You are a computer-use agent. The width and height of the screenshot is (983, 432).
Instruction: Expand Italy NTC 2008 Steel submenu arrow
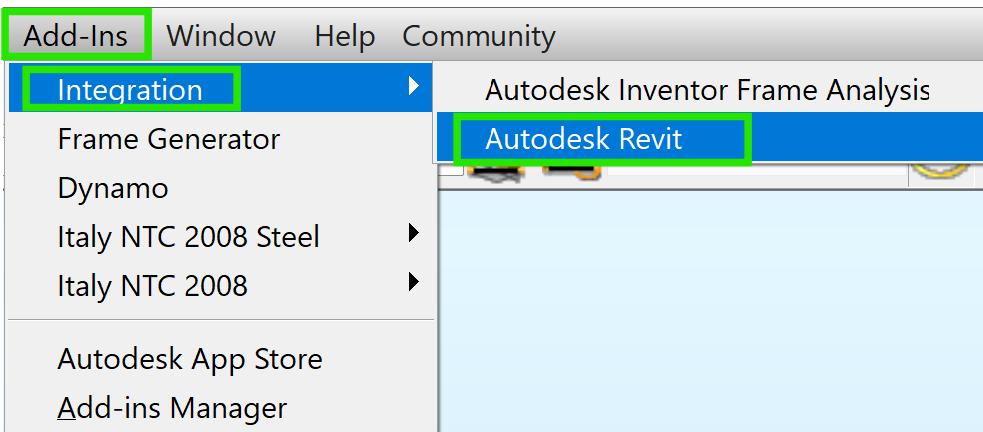pyautogui.click(x=413, y=233)
